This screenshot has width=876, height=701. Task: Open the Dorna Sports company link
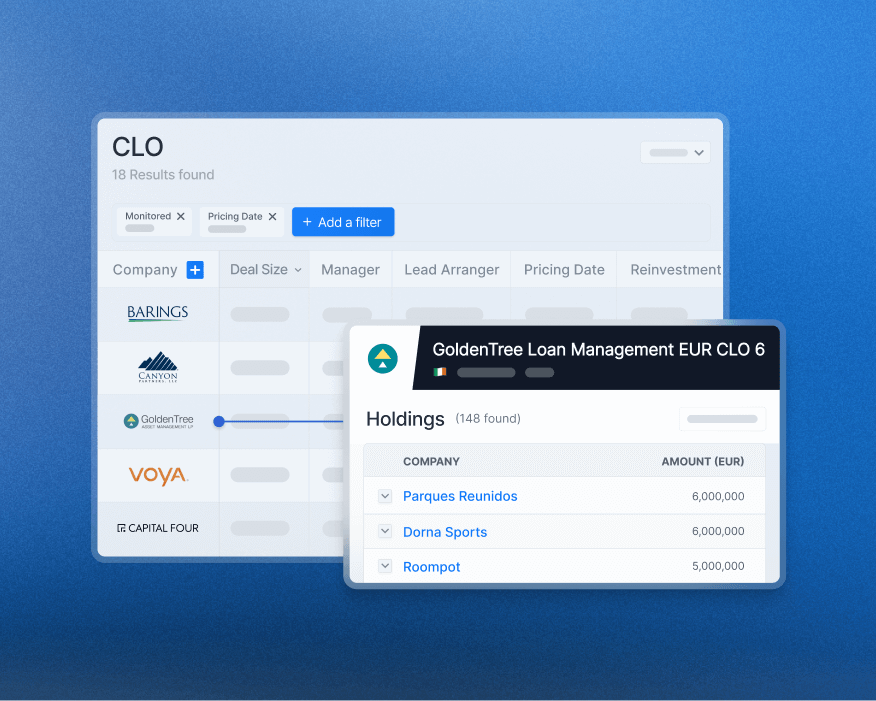[x=445, y=531]
